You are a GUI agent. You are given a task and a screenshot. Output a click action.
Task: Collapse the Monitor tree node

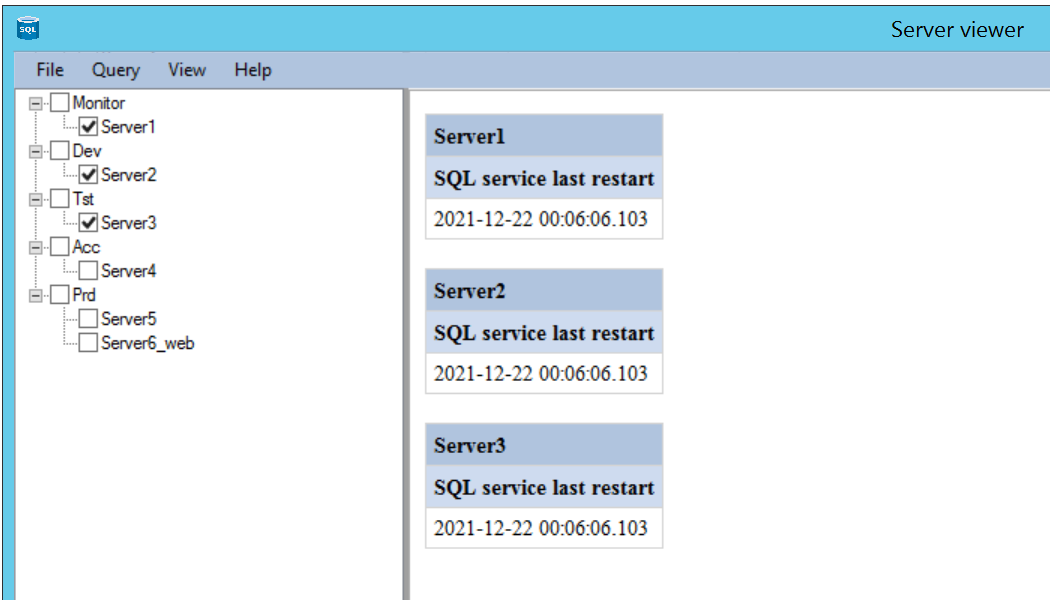[x=36, y=103]
